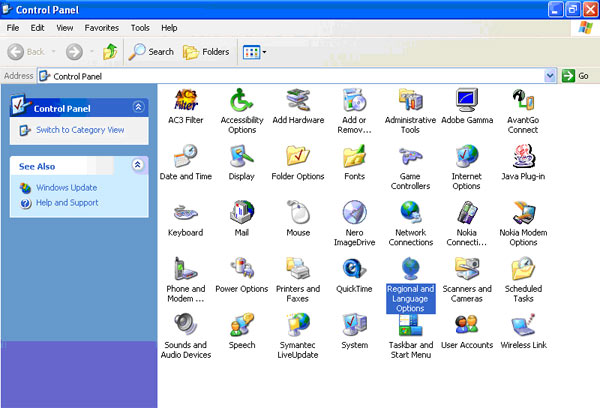Open the View menu
The image size is (600, 408).
[x=65, y=28]
